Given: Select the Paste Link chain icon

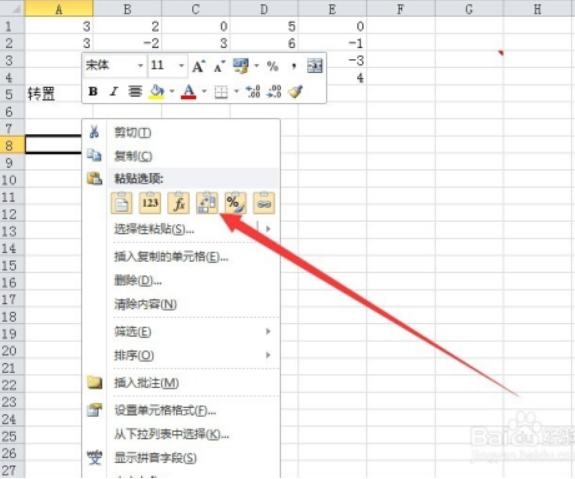Looking at the screenshot, I should click(x=264, y=203).
